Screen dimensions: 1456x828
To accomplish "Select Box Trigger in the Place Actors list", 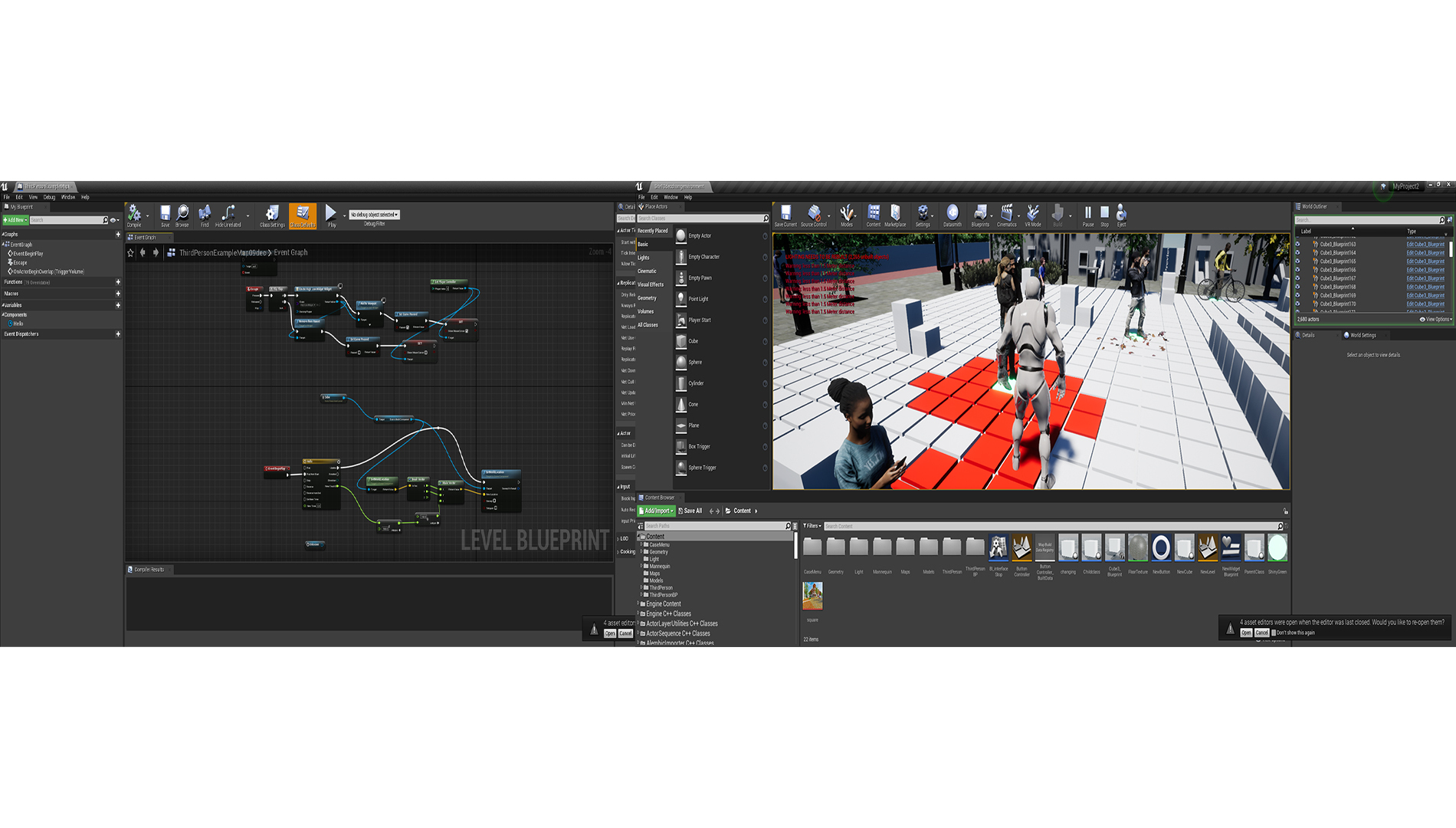I will click(720, 446).
